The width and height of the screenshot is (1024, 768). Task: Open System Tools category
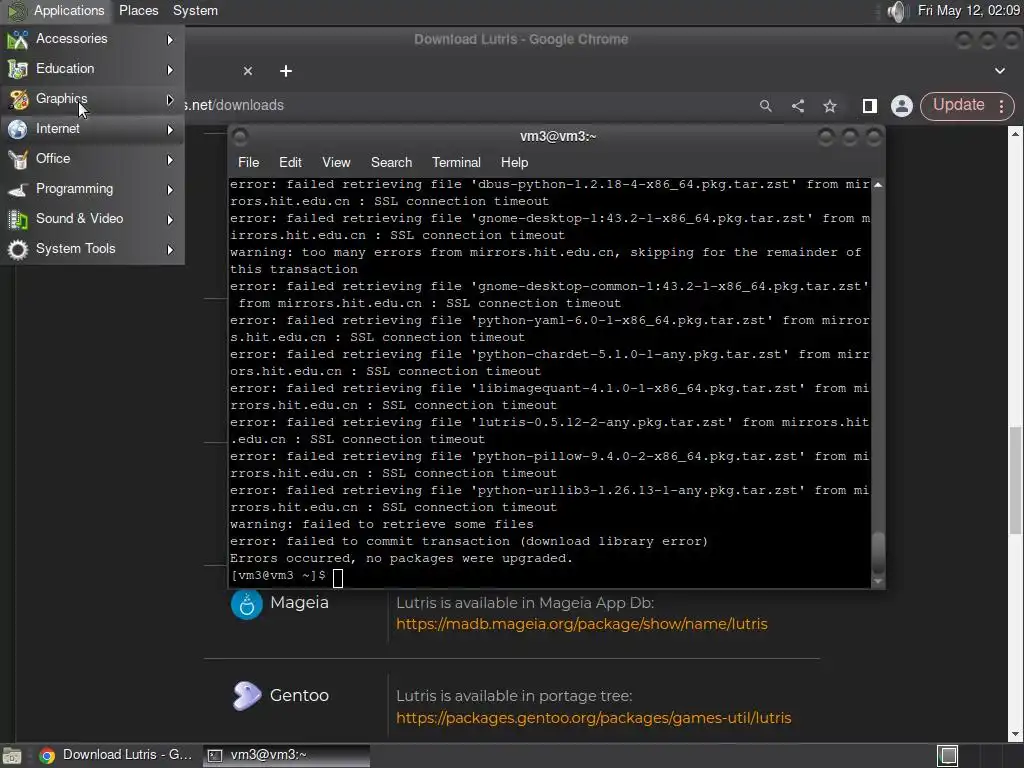[91, 249]
